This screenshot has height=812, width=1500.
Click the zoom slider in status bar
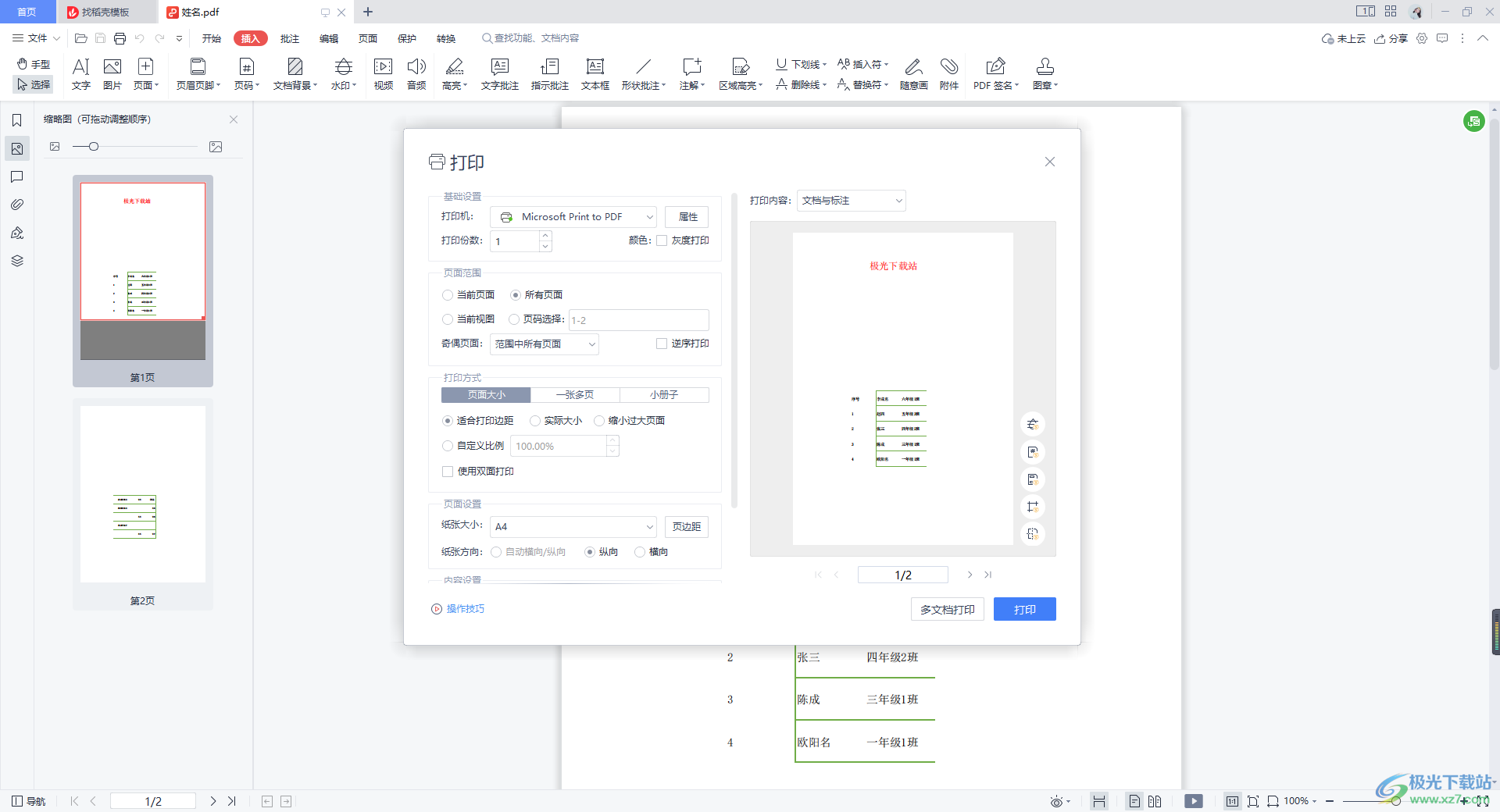tap(1396, 801)
